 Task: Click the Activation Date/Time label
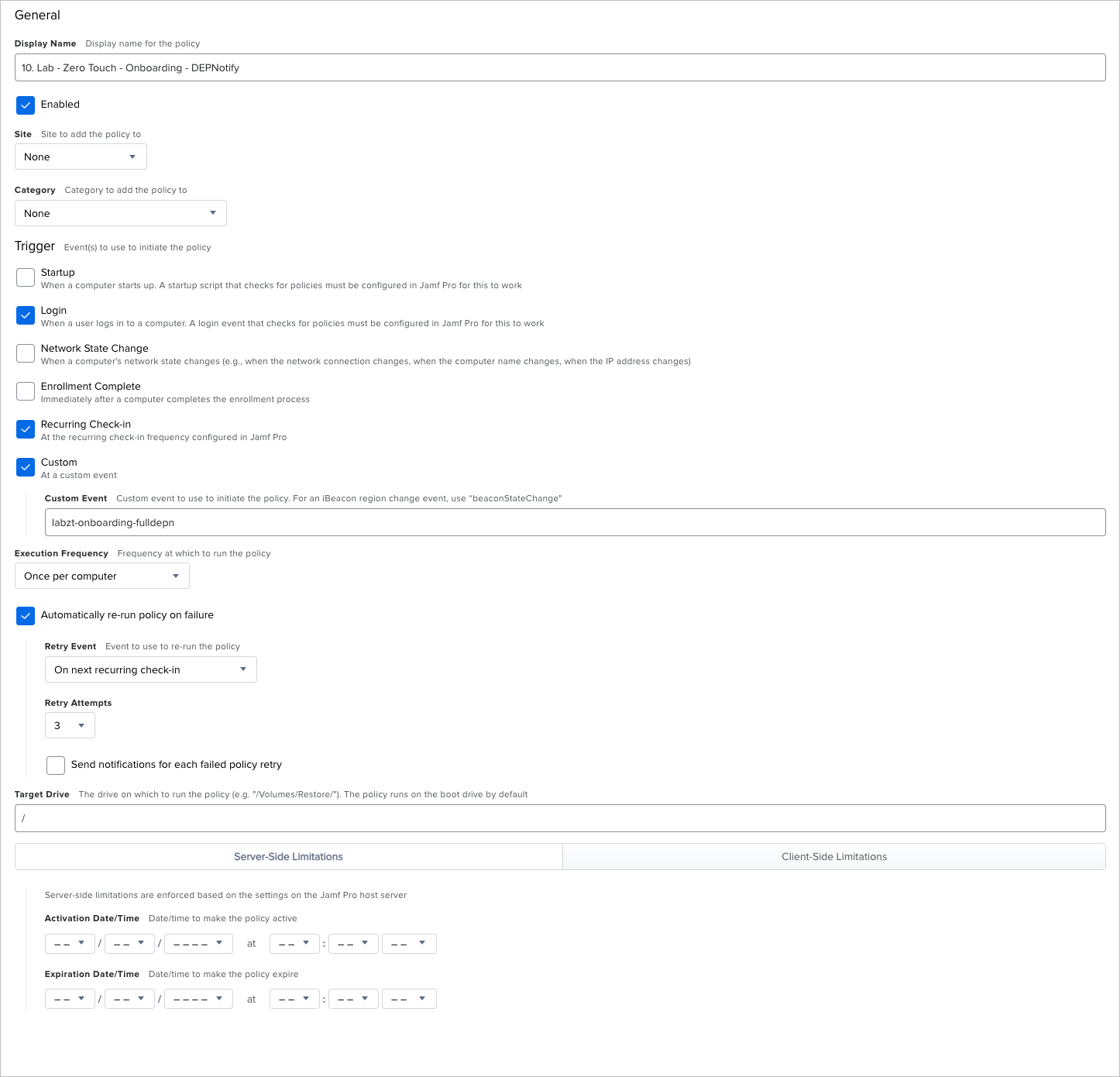click(x=92, y=918)
